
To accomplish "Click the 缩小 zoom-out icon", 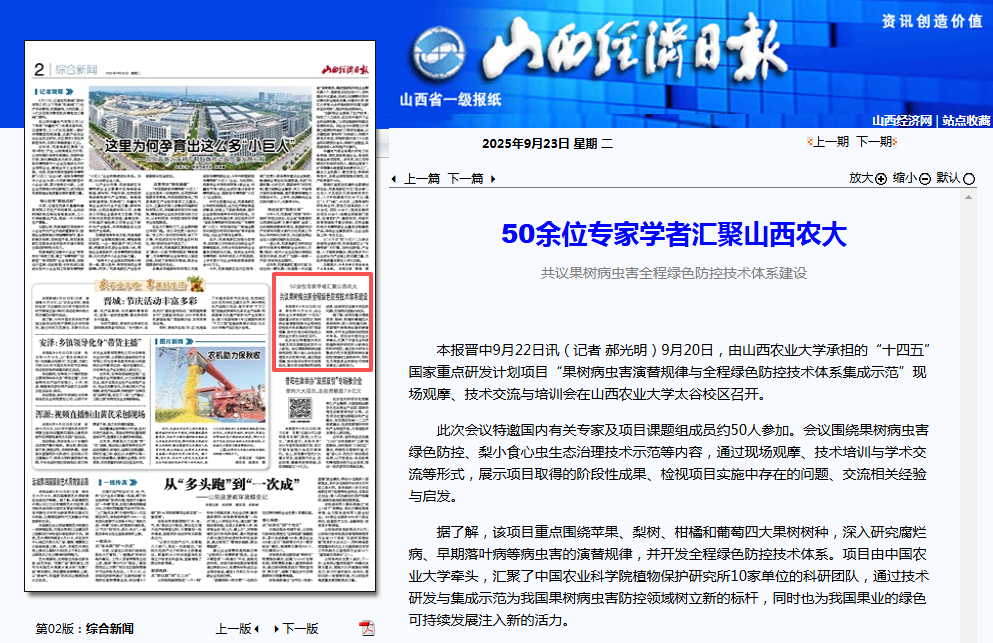I will point(925,179).
